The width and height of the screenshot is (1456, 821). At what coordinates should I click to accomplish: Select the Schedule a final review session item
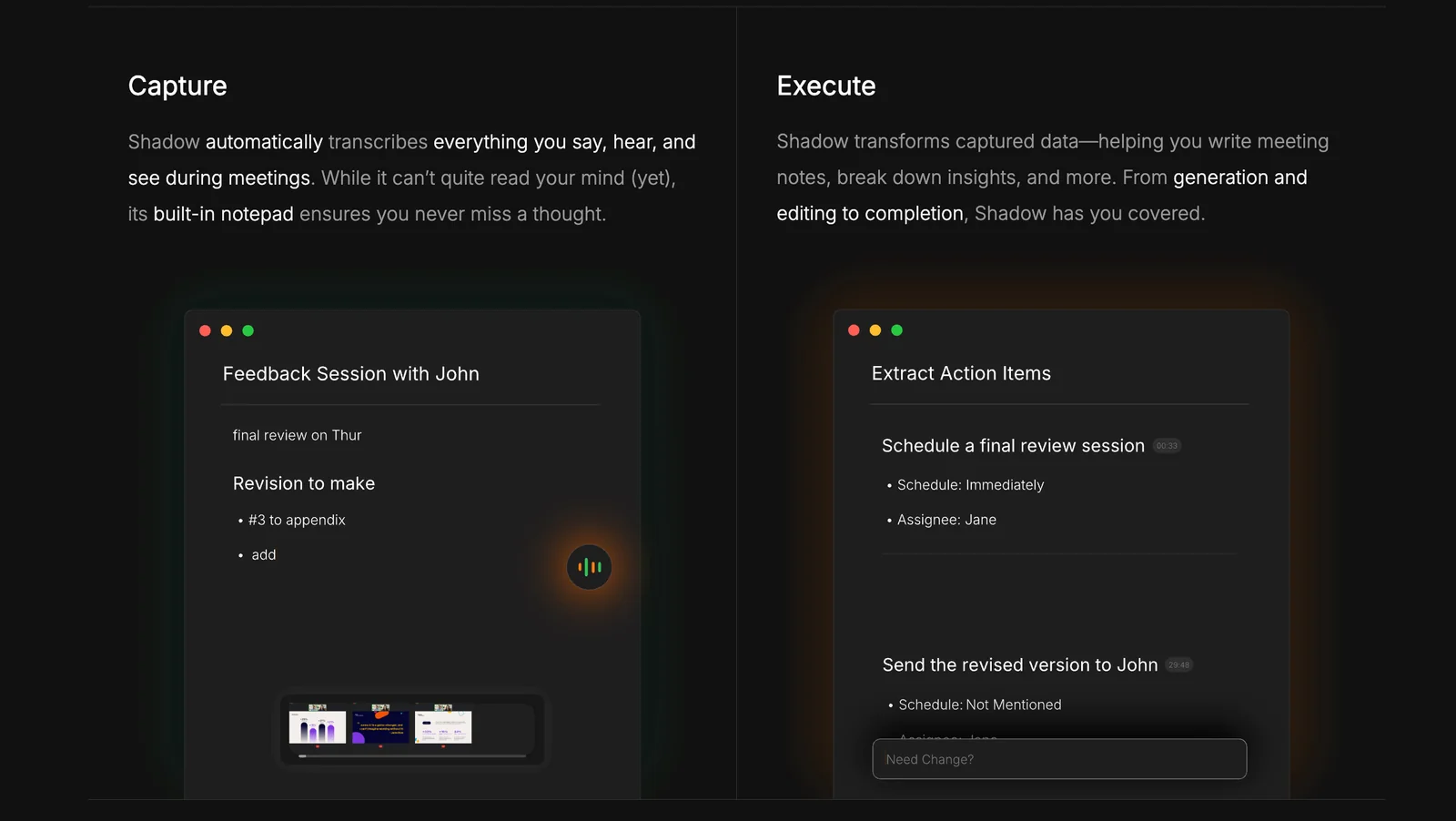[1013, 446]
